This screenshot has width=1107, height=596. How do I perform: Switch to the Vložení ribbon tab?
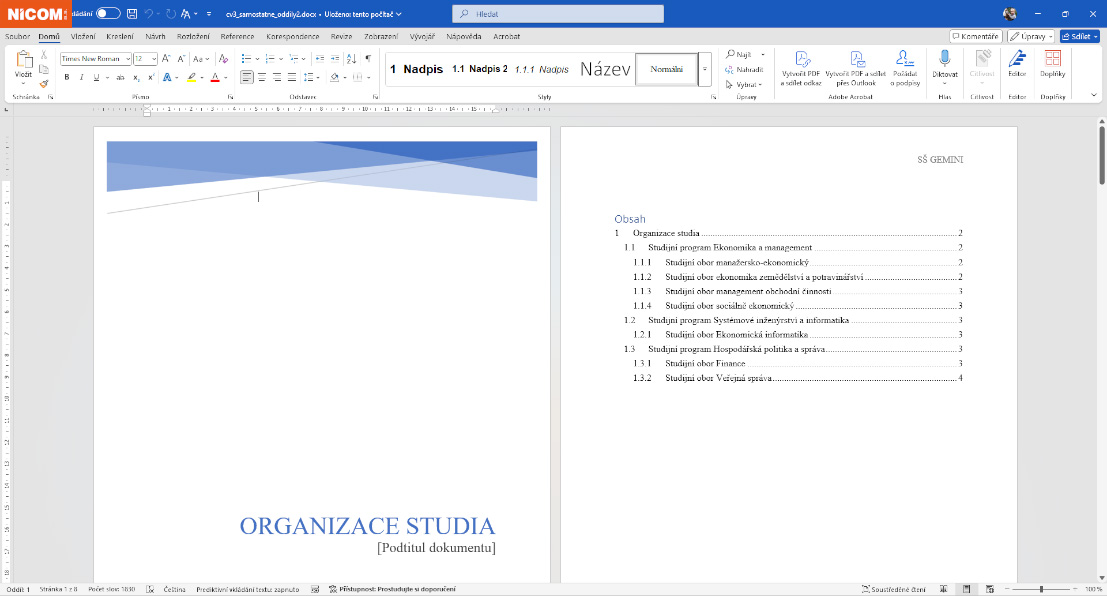[x=83, y=36]
